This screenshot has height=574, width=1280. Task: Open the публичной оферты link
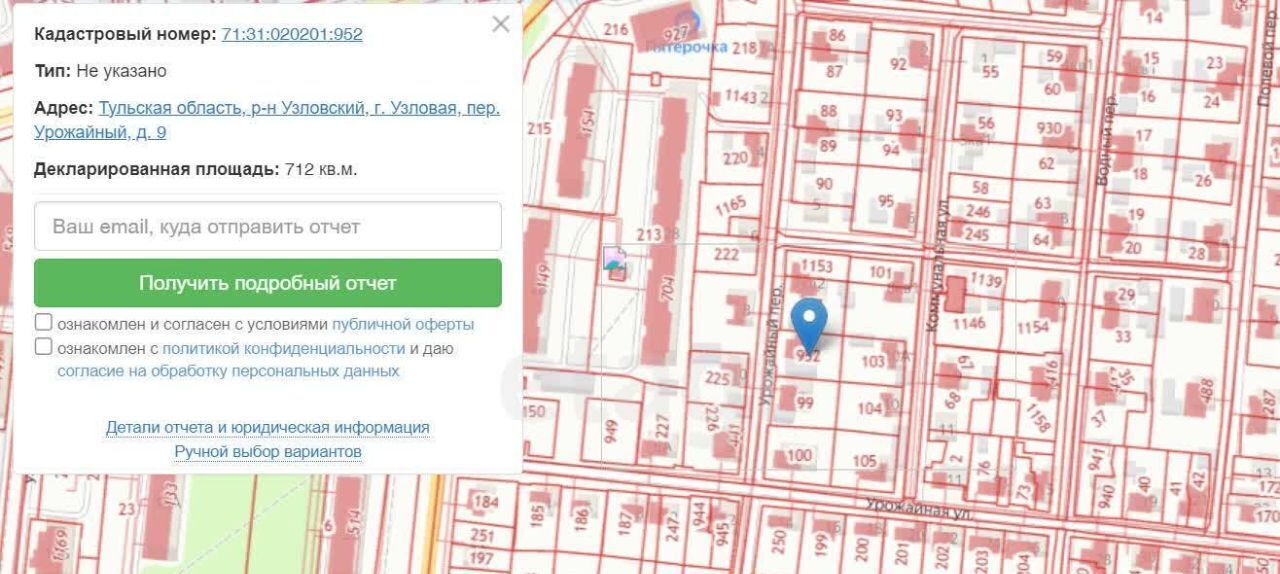(x=403, y=324)
